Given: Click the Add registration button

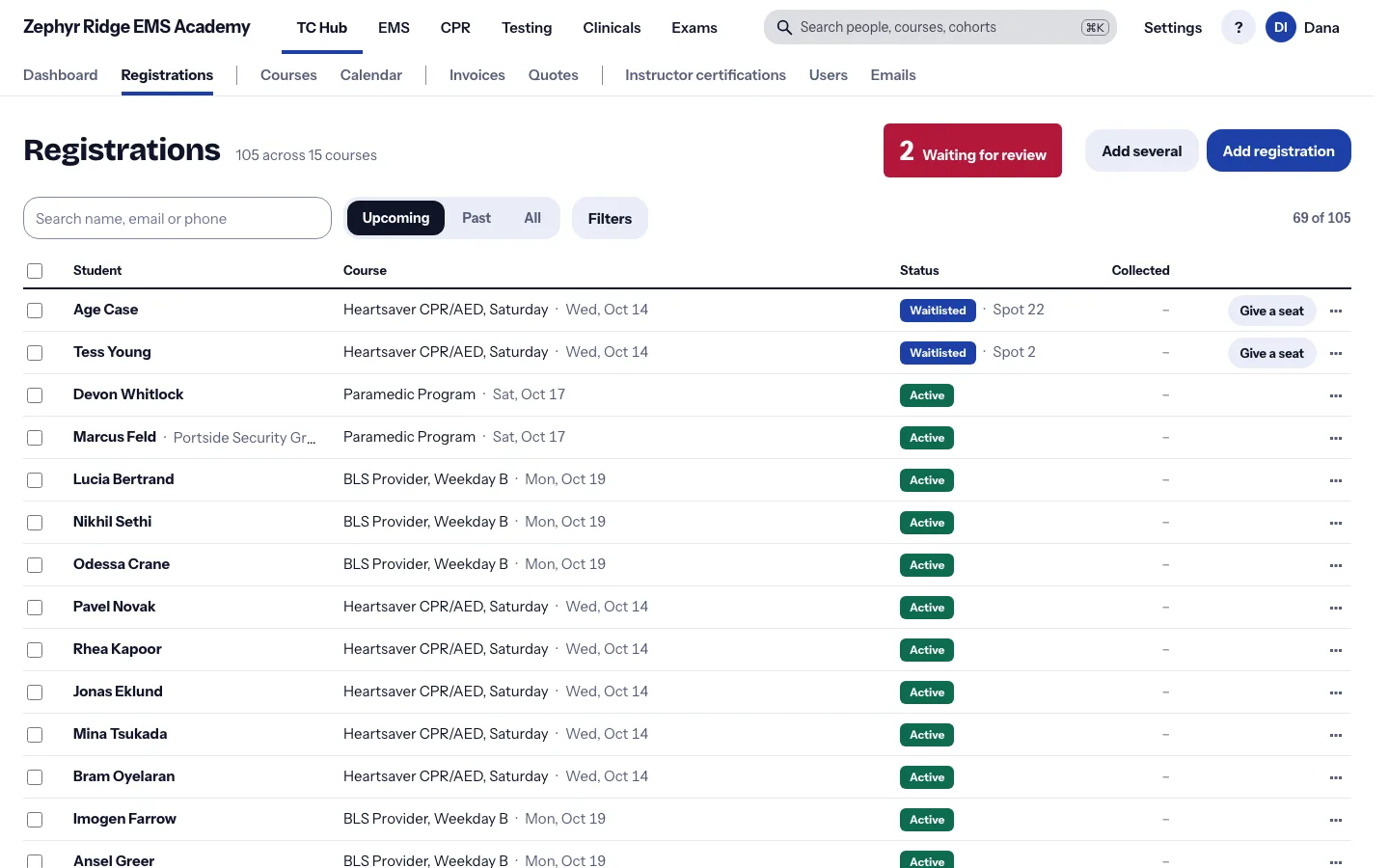Looking at the screenshot, I should coord(1279,150).
